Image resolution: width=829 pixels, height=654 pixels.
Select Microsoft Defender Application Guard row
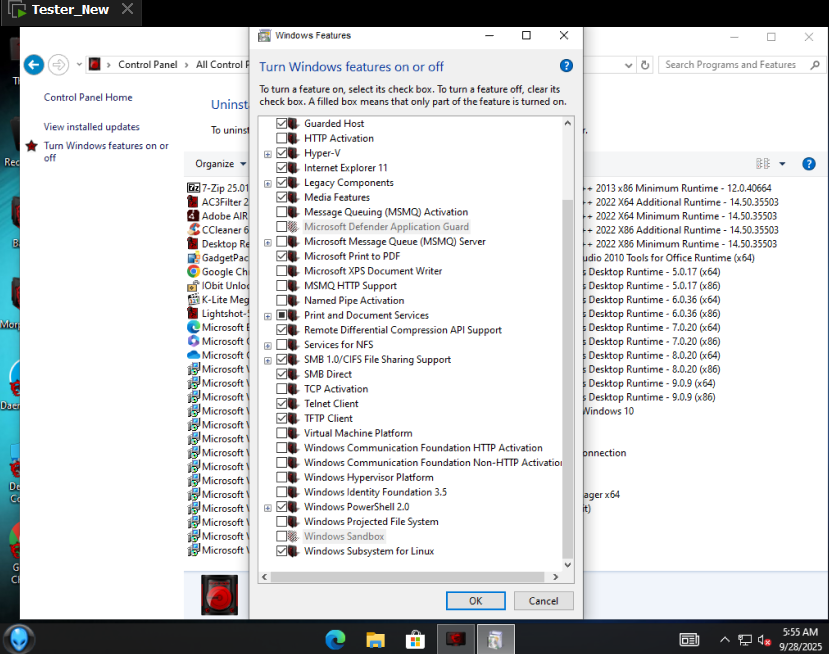pos(386,227)
